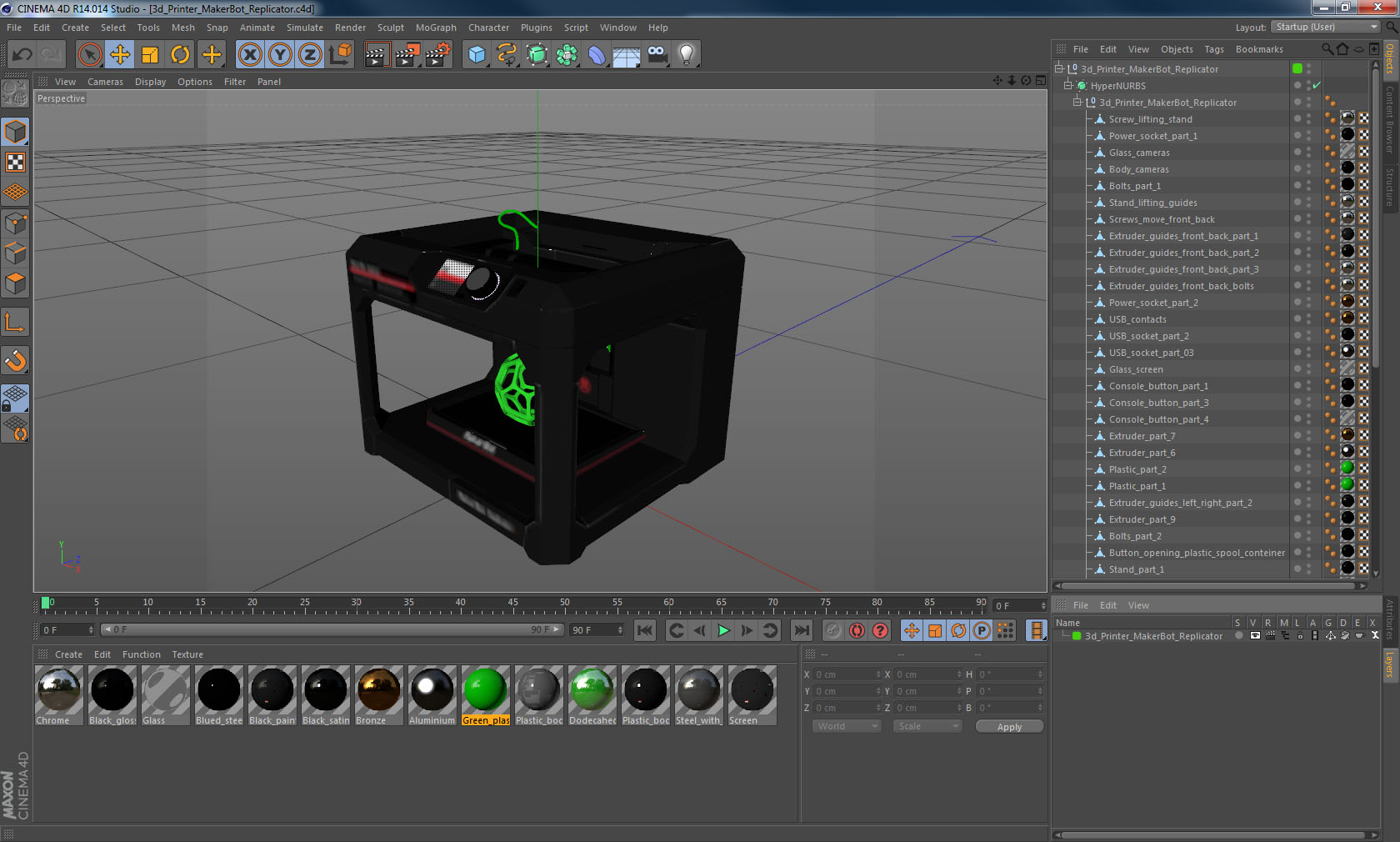Click the Apply button
The width and height of the screenshot is (1400, 842).
[x=1009, y=727]
